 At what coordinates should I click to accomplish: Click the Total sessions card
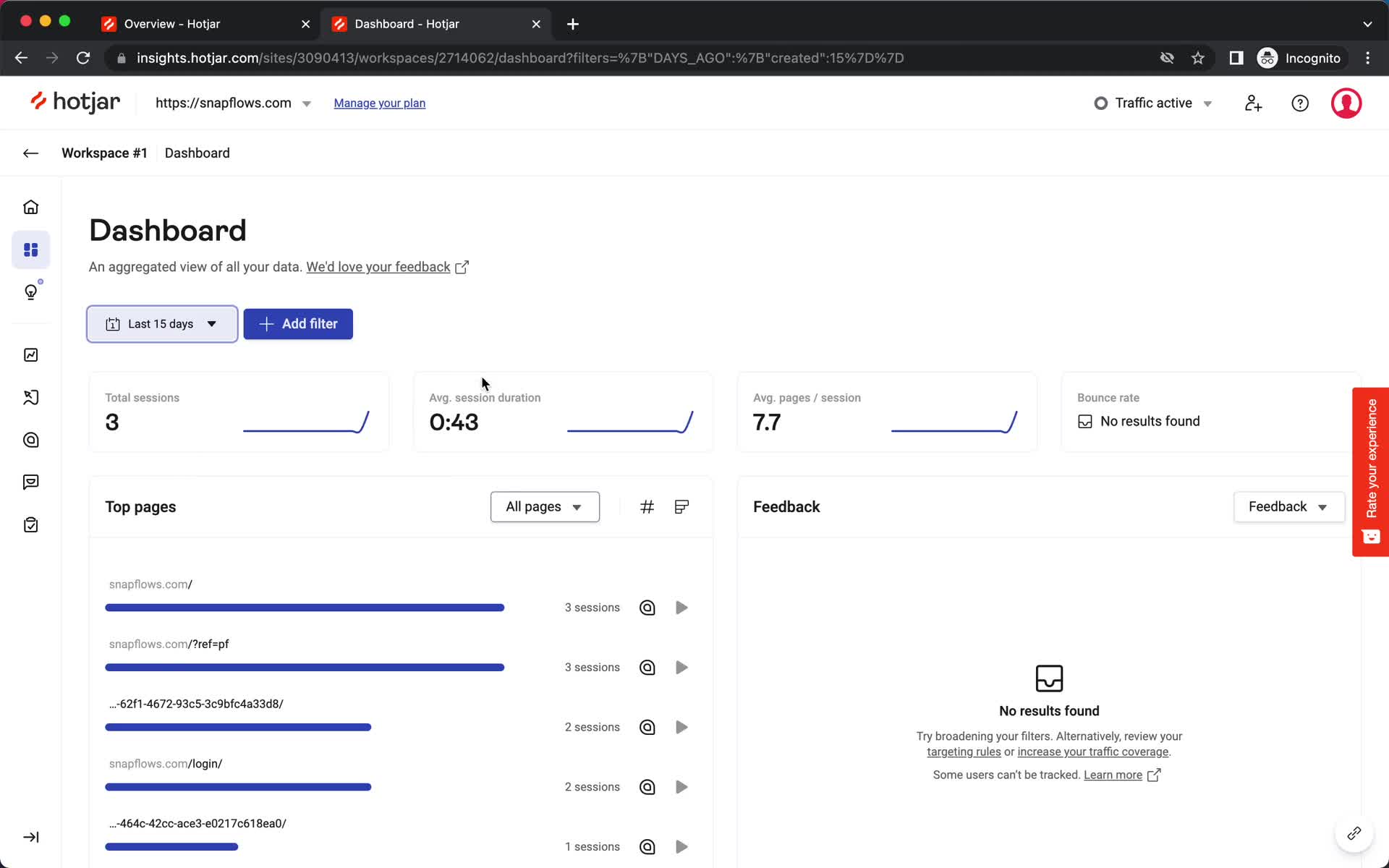pyautogui.click(x=239, y=412)
